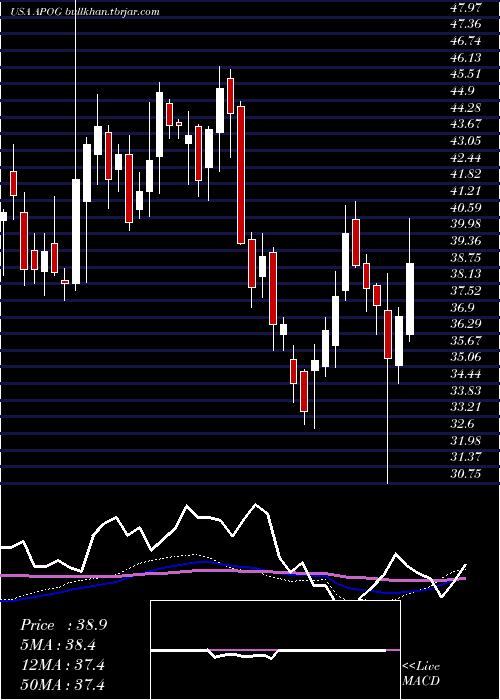Click the last white candlestick on the right
This screenshot has height=700, width=500.
click(410, 299)
